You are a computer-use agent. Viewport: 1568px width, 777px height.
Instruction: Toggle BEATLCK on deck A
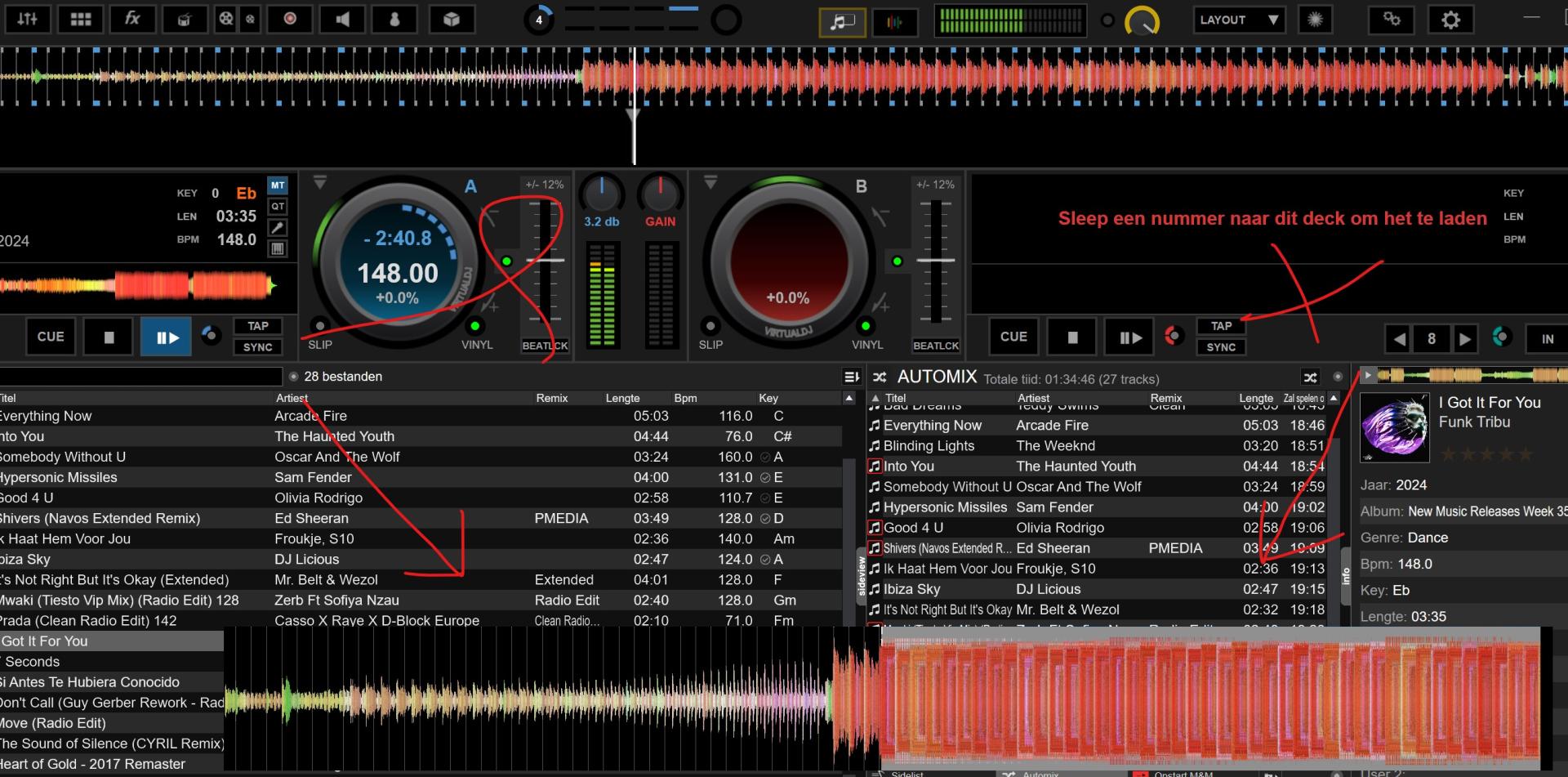545,346
